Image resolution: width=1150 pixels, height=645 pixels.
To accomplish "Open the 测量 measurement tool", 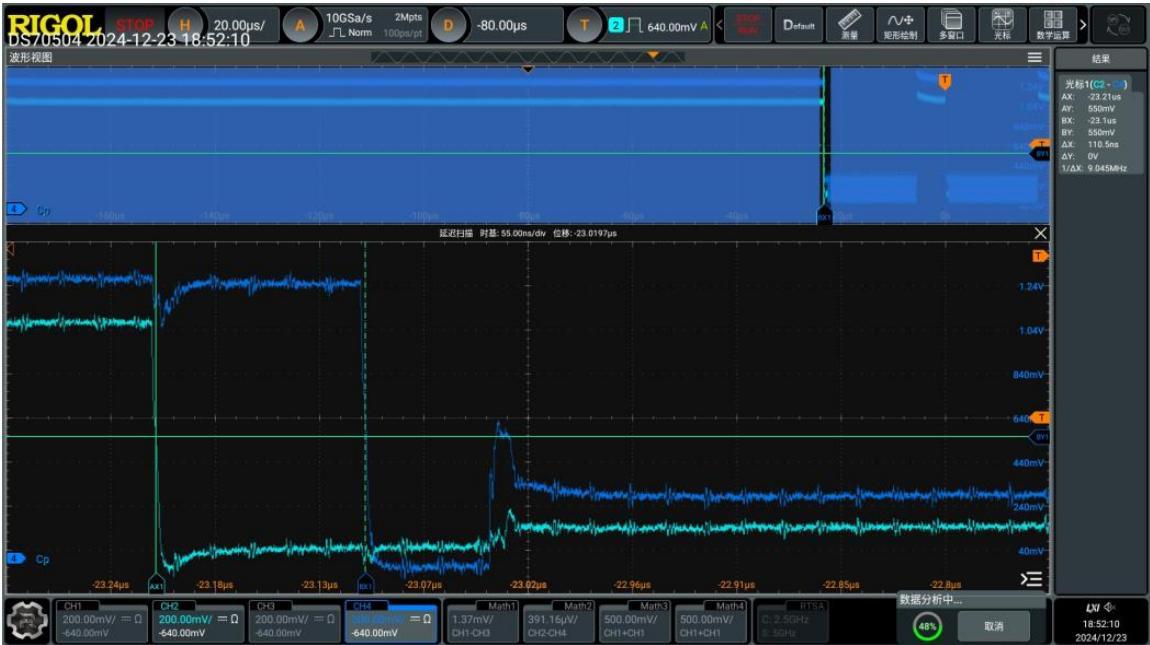I will point(849,25).
